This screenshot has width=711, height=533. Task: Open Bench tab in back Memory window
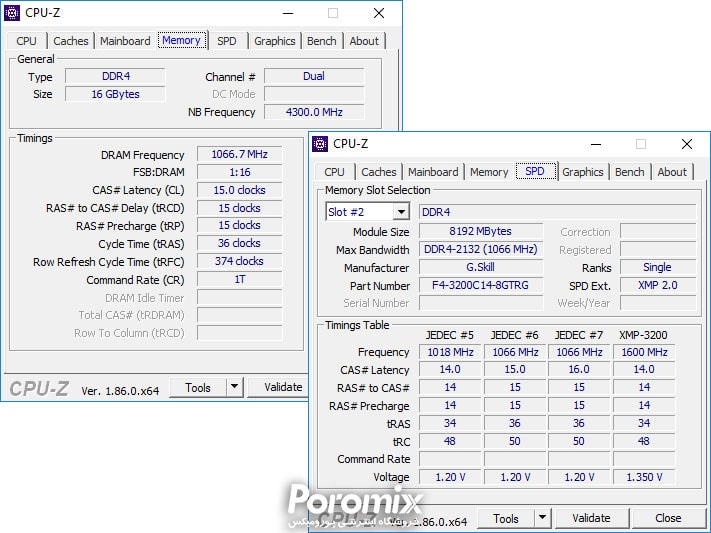[321, 41]
